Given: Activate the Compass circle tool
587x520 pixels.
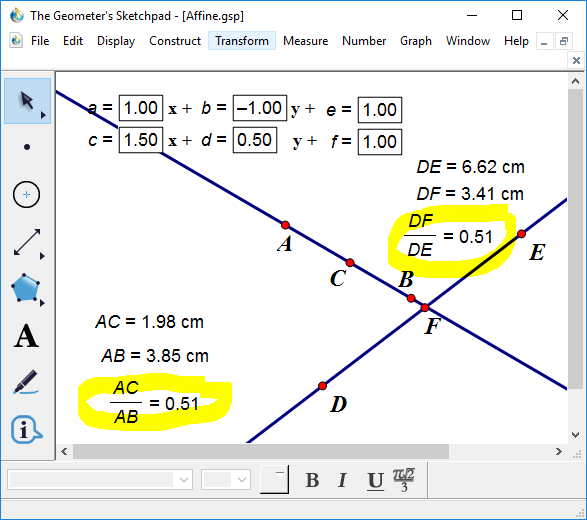Looking at the screenshot, I should (27, 195).
